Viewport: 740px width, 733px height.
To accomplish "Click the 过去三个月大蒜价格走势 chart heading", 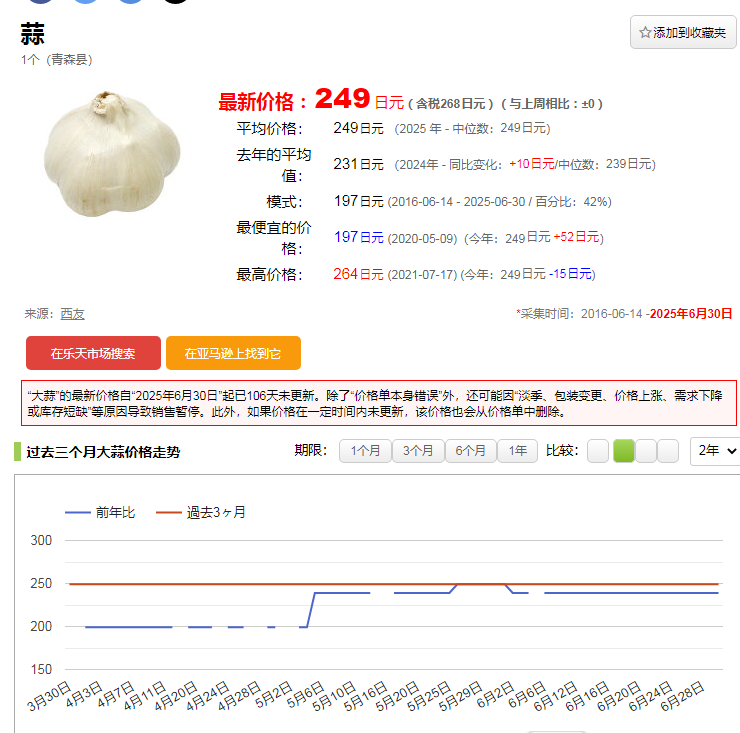I will tap(103, 452).
